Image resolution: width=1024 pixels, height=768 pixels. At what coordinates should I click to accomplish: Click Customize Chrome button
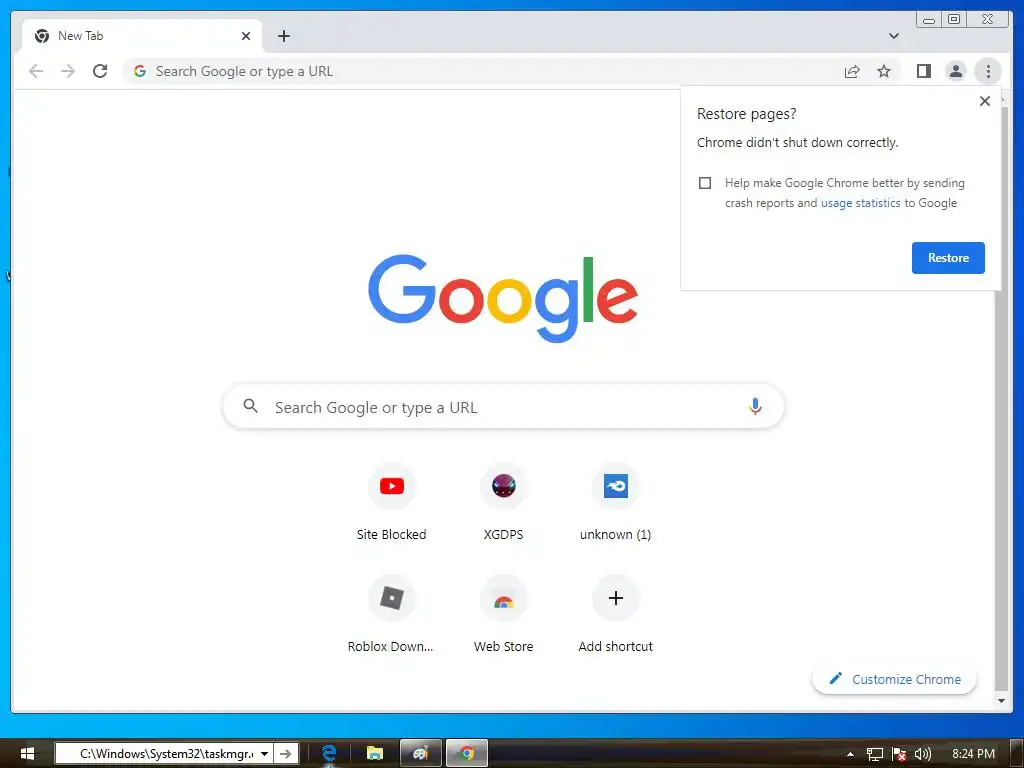click(x=894, y=679)
